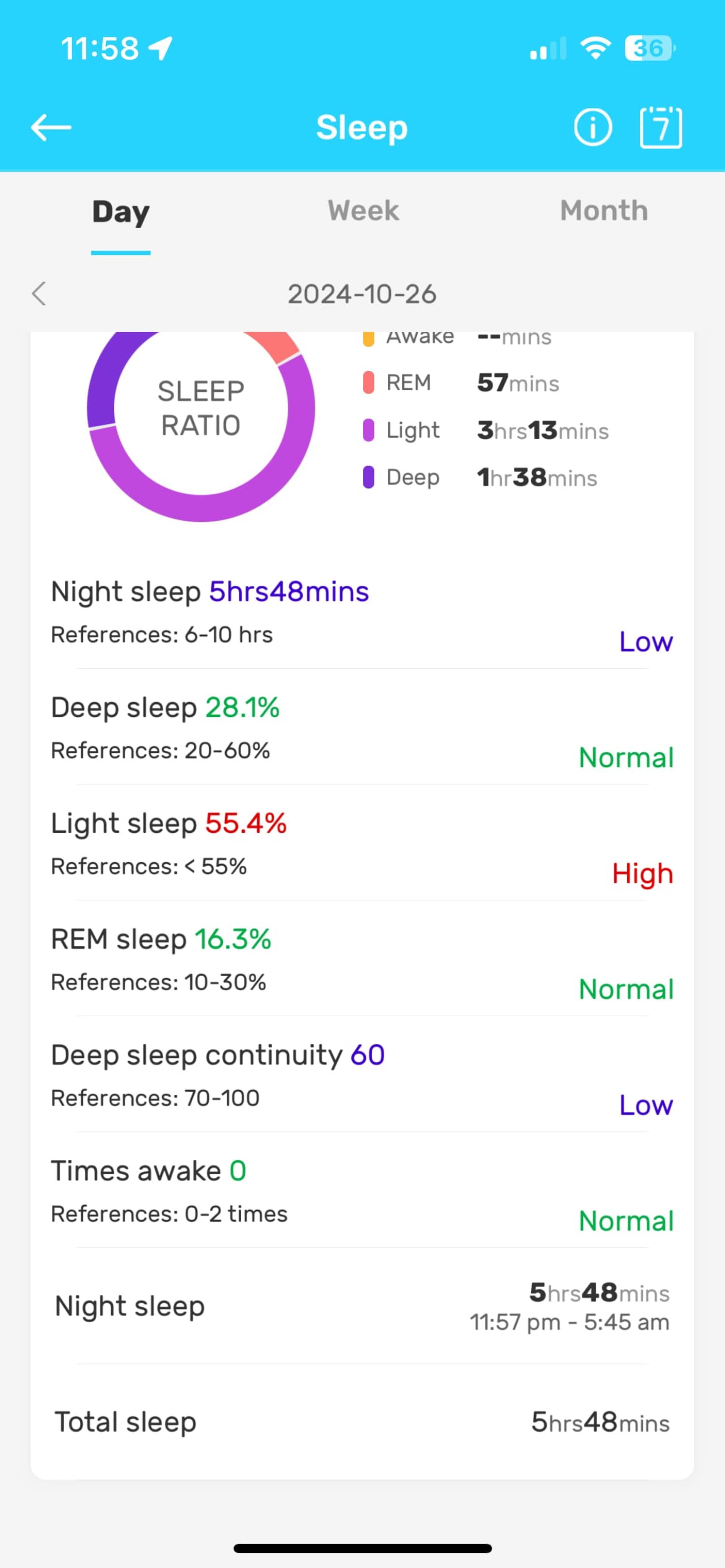This screenshot has width=725, height=1568.
Task: Open the sleep info icon
Action: click(x=592, y=128)
